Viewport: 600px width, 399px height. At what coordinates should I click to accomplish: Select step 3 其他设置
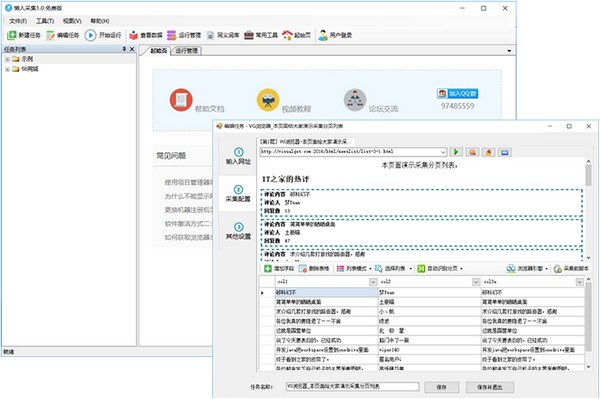pos(238,231)
